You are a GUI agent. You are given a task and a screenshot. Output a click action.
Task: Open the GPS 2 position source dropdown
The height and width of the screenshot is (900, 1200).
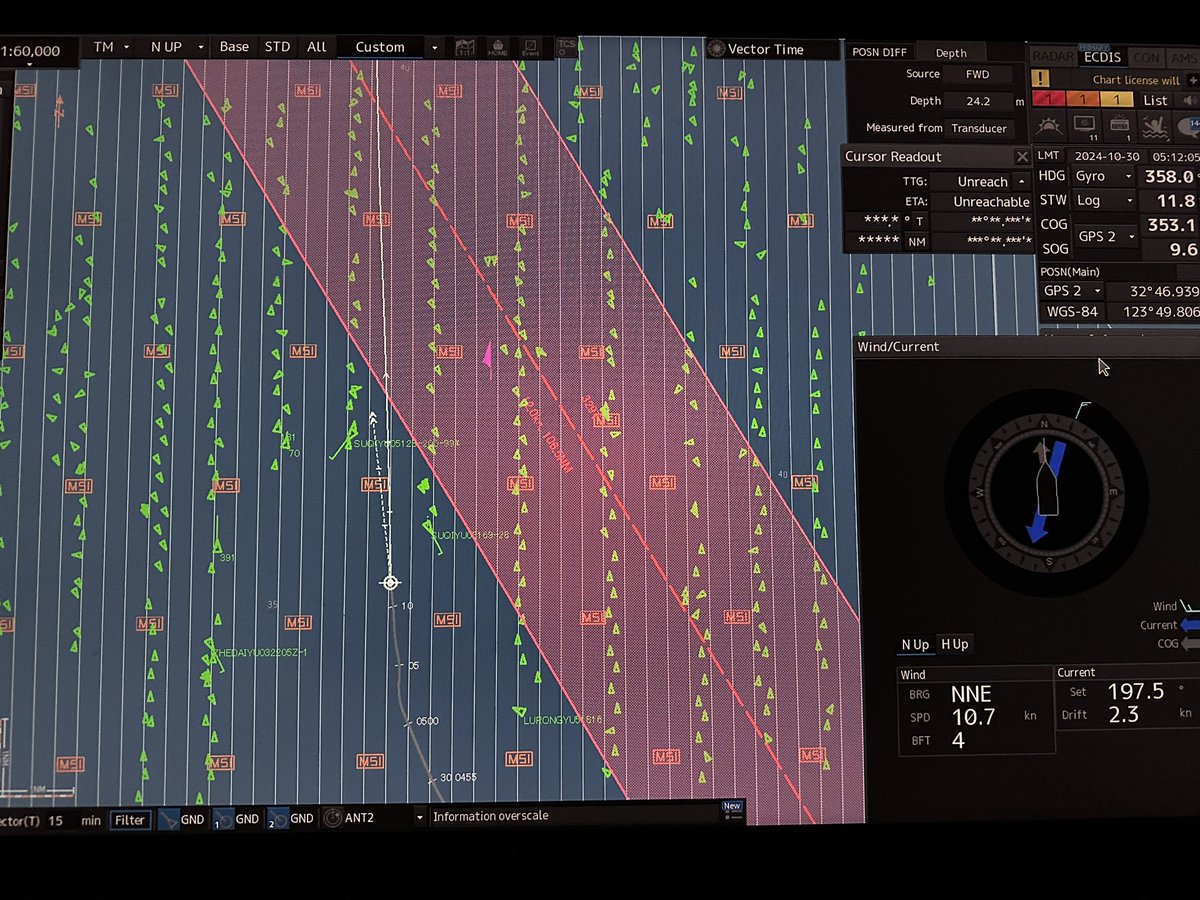[x=1072, y=290]
